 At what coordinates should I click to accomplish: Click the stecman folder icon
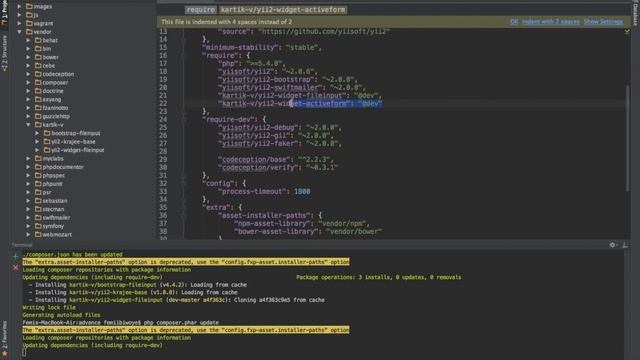38,209
